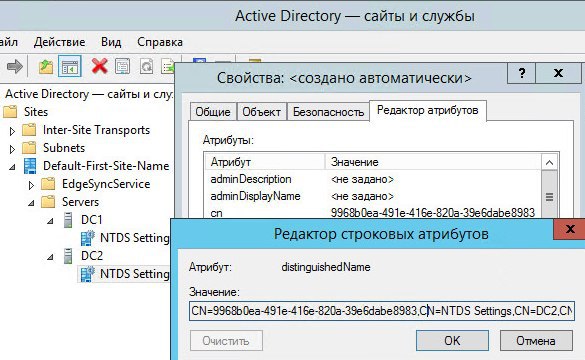
Task: Expand the EdgeSyncService node
Action: (31, 185)
